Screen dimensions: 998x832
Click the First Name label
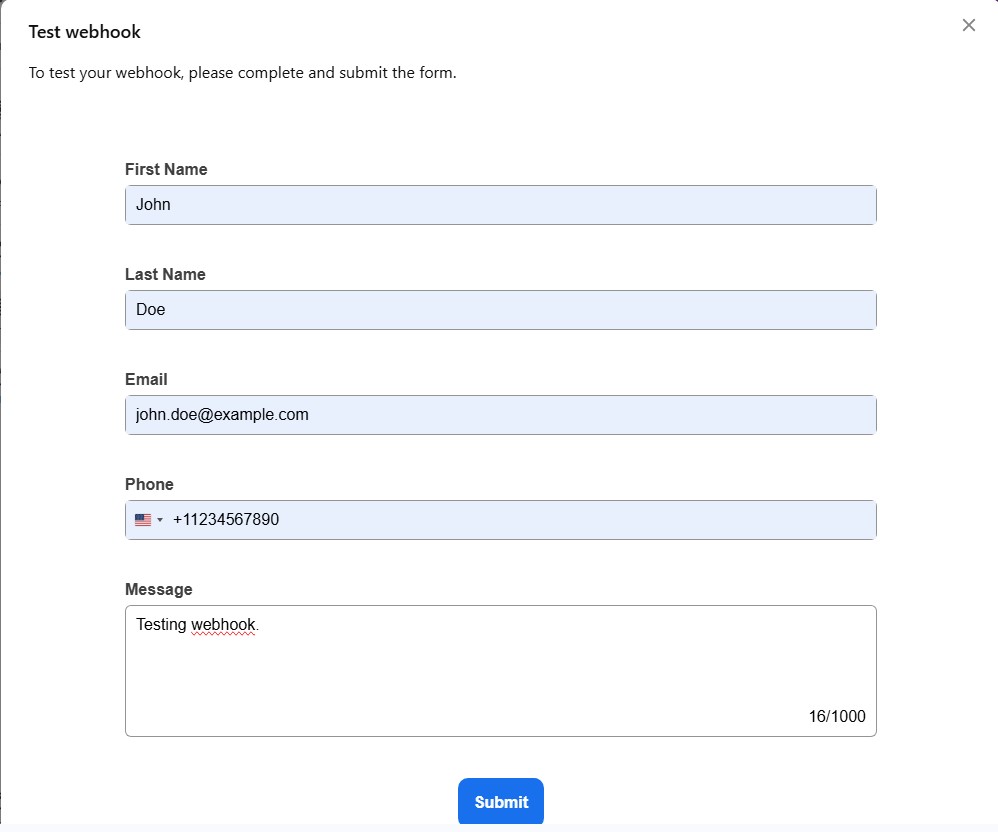pyautogui.click(x=166, y=169)
